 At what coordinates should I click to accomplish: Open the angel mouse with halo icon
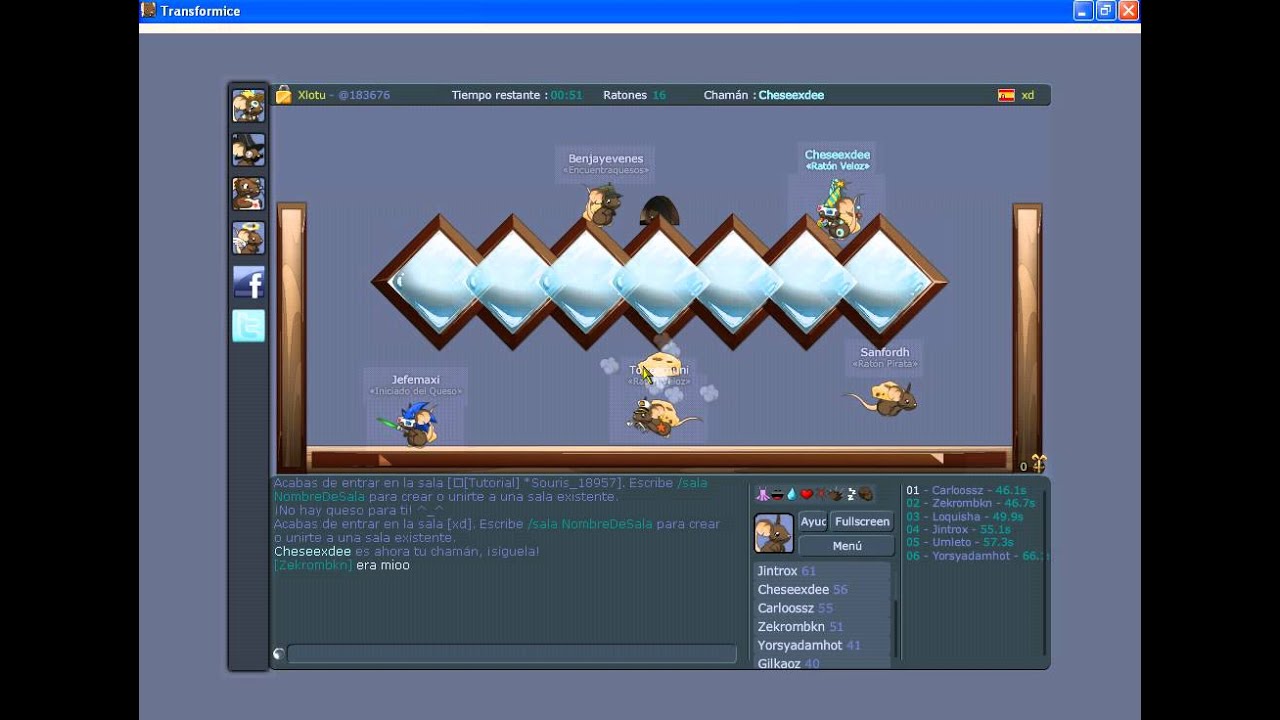point(248,238)
